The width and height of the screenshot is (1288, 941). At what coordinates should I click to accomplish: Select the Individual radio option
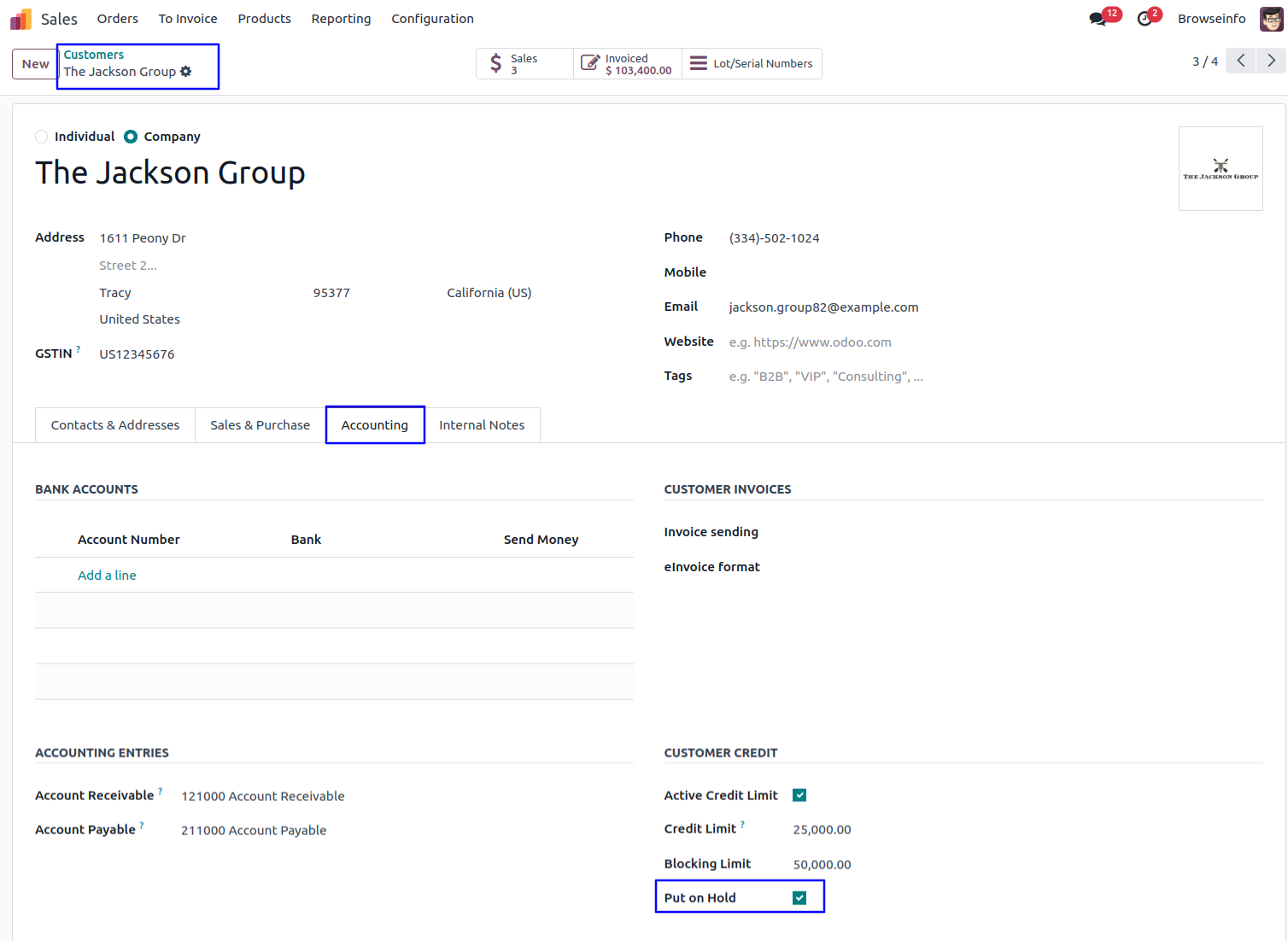point(42,137)
